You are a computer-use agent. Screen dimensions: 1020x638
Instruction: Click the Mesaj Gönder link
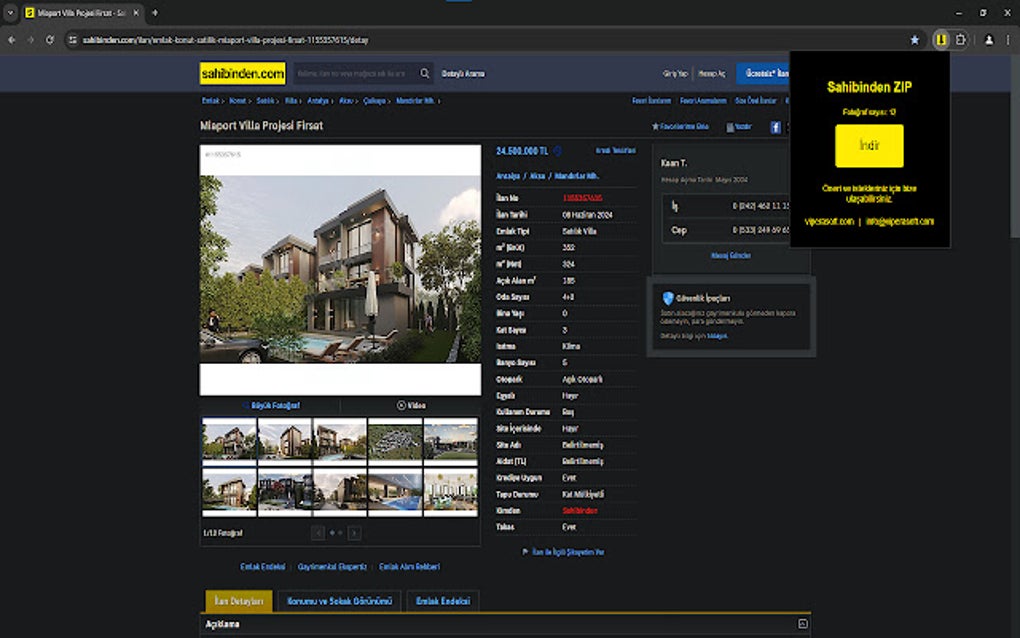pos(731,256)
